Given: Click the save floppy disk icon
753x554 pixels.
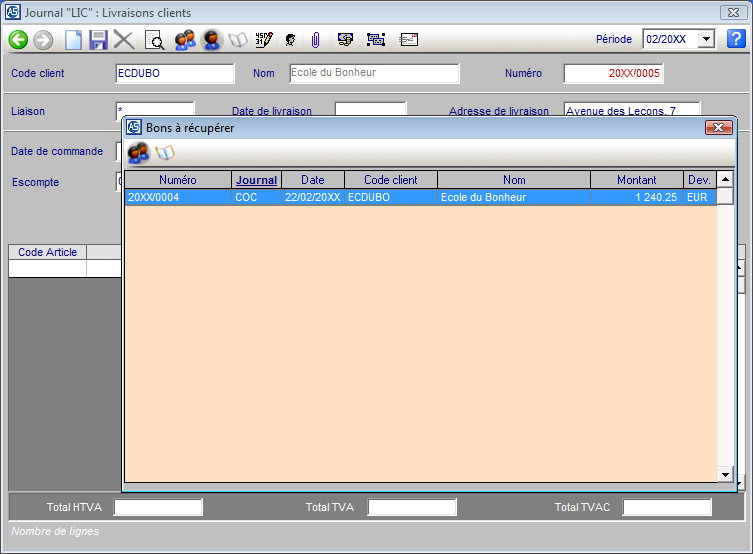Looking at the screenshot, I should pyautogui.click(x=98, y=40).
